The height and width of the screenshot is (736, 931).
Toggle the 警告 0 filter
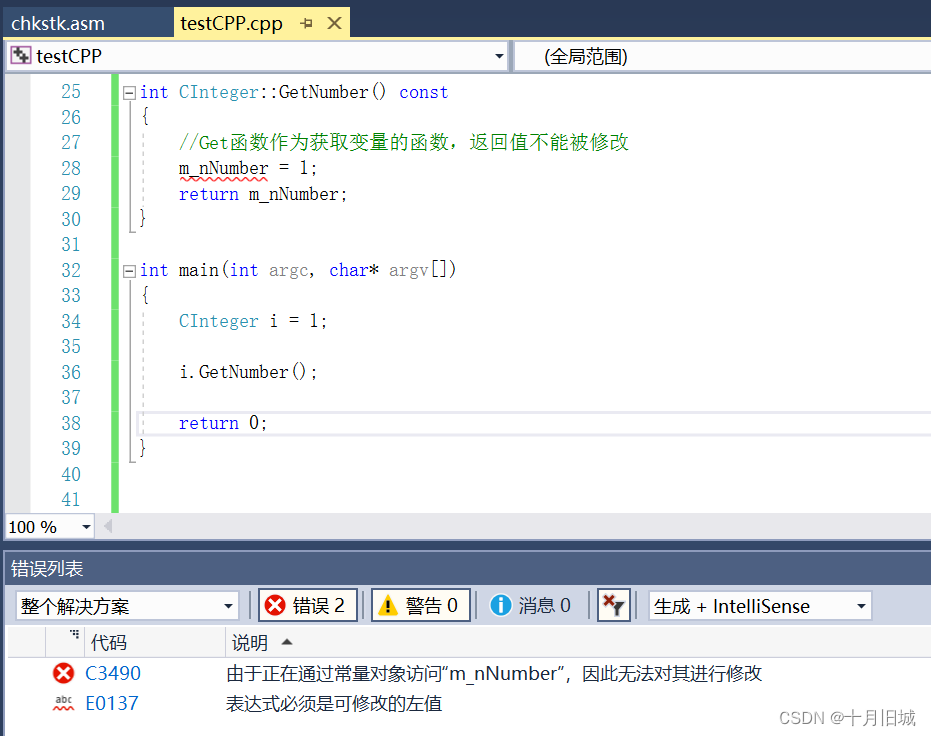coord(420,605)
